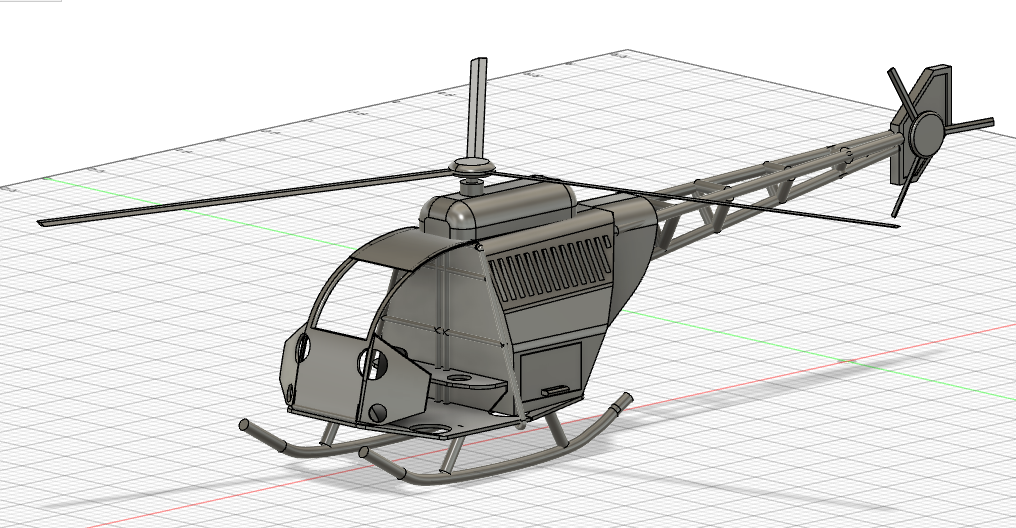Select the upright main rotor blade

click(478, 107)
